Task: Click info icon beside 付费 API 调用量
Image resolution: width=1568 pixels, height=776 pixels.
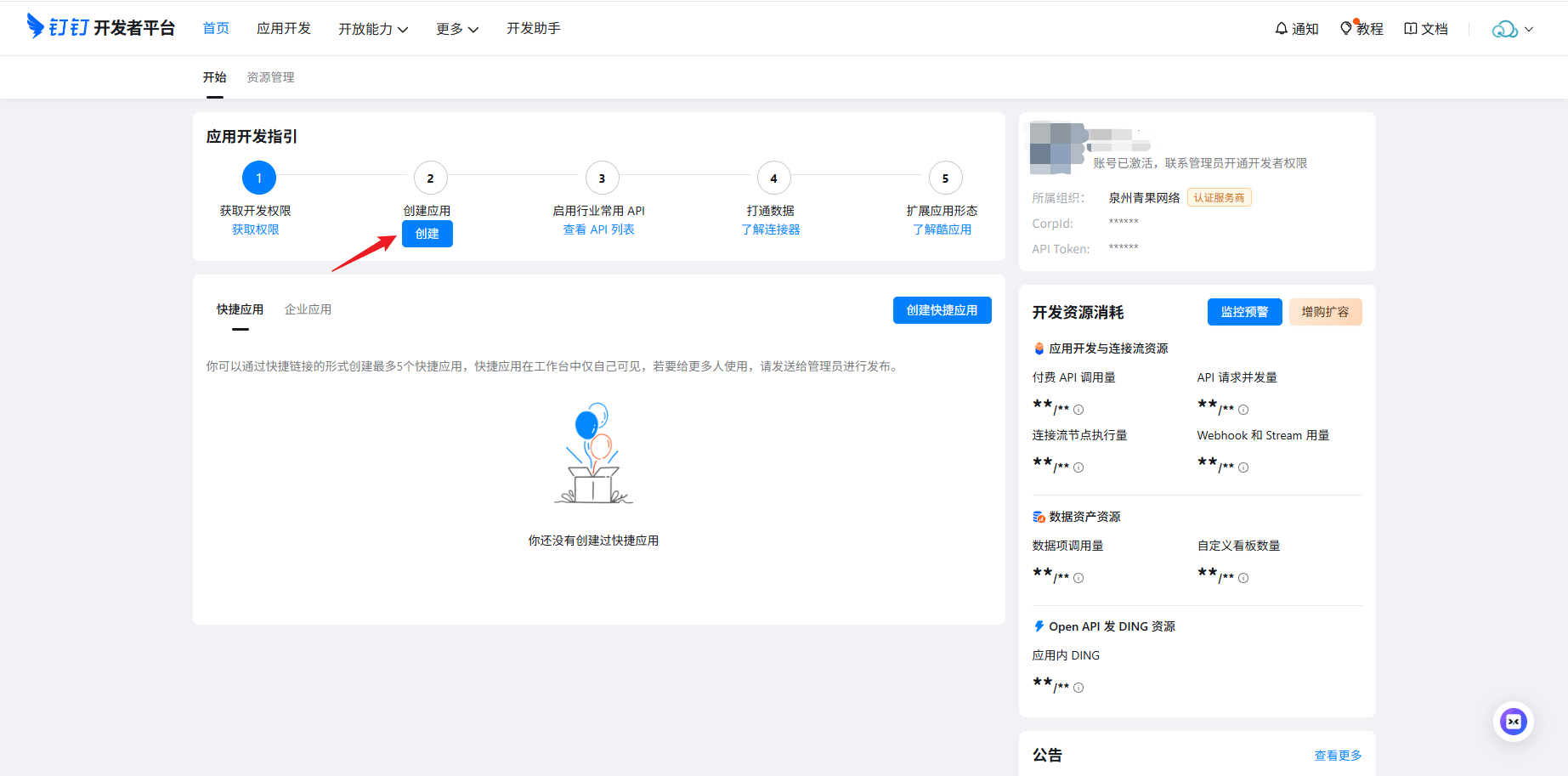Action: tap(1078, 410)
